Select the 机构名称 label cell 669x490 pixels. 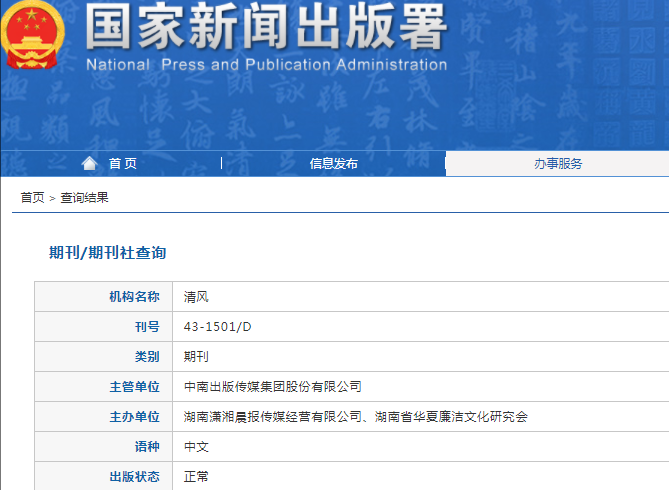(x=134, y=297)
